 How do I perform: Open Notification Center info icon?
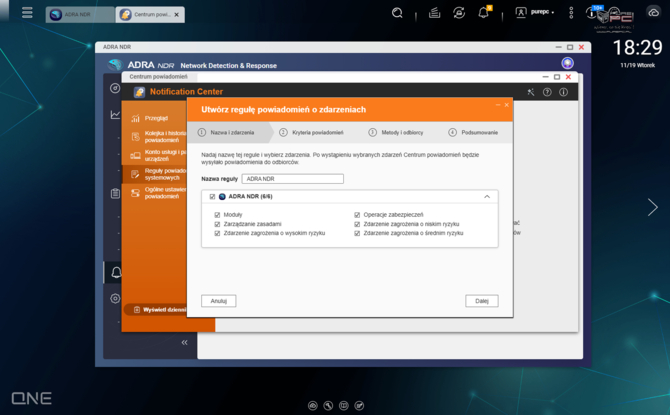(564, 92)
